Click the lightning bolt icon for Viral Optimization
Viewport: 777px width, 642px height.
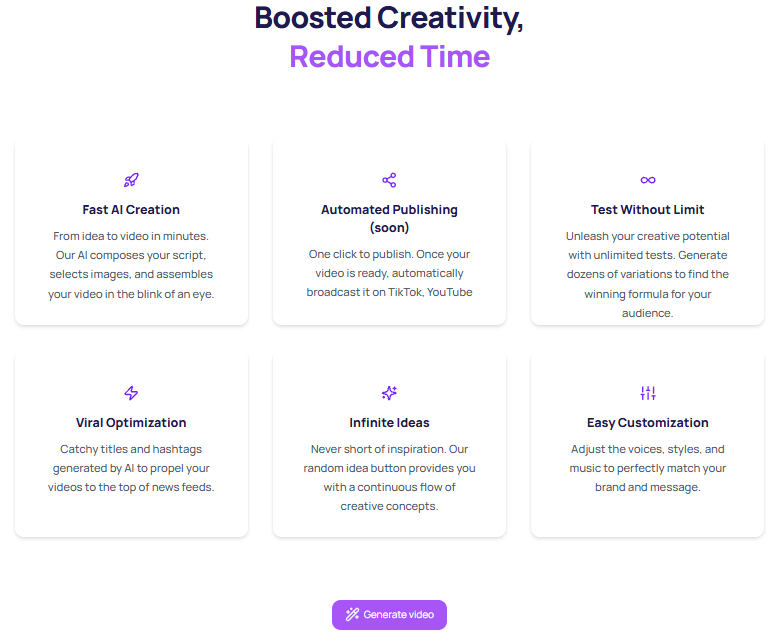pyautogui.click(x=131, y=393)
